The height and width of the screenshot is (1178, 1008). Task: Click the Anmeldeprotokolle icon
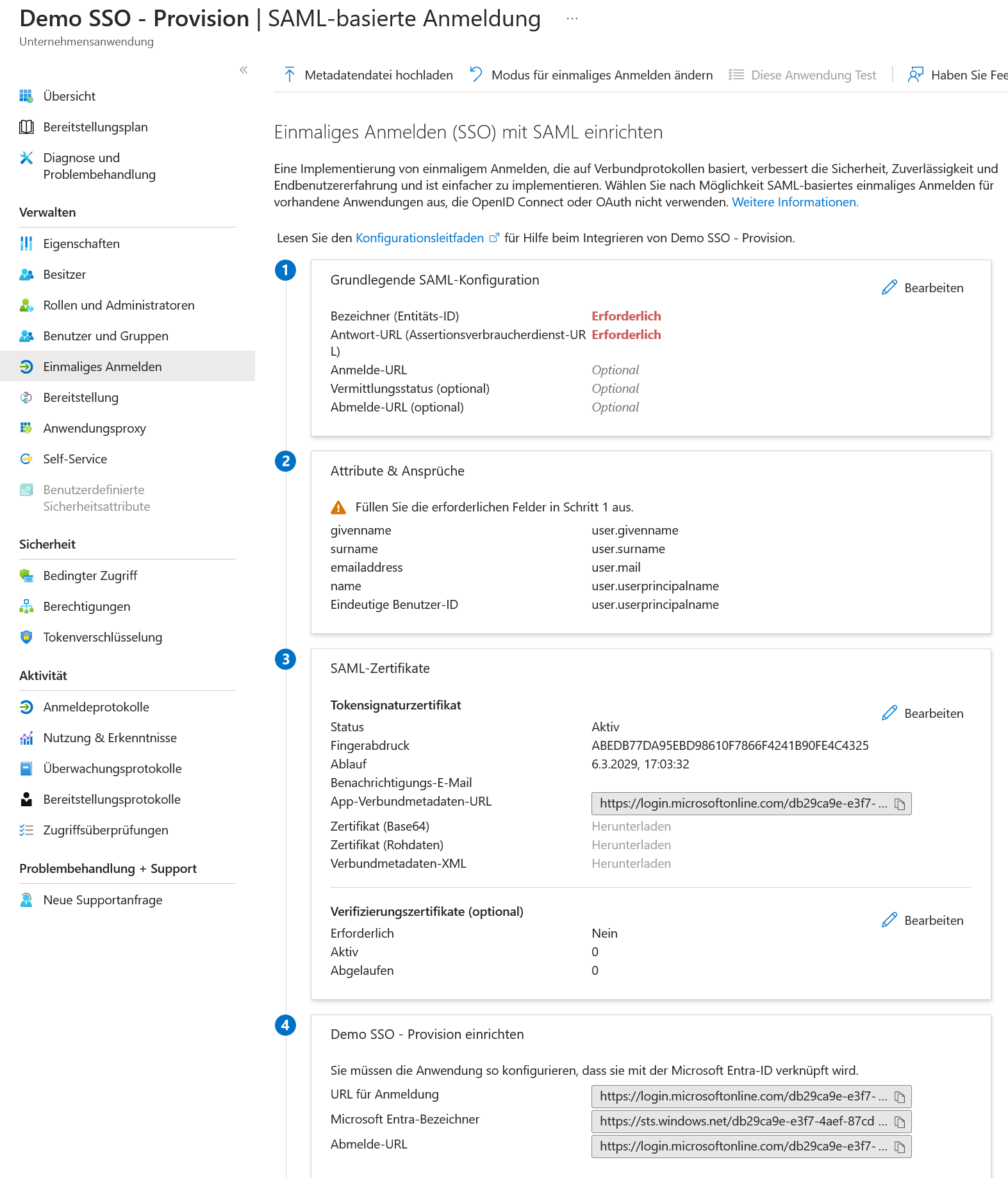26,707
